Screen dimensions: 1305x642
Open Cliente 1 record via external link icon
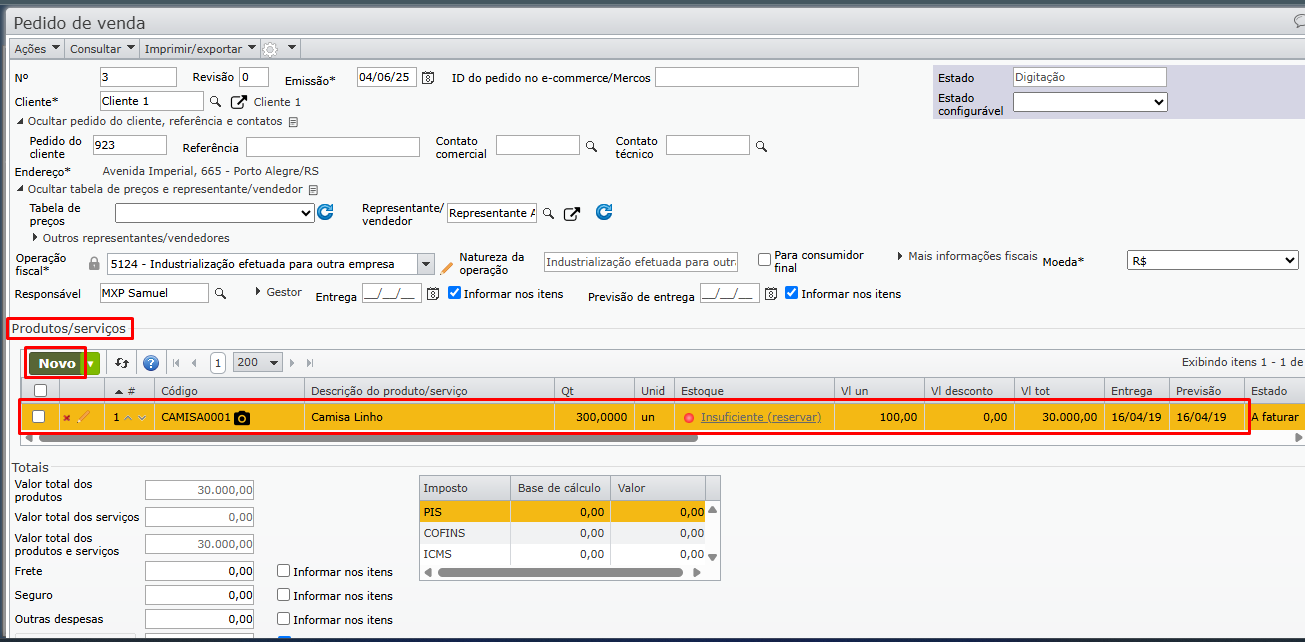tap(239, 102)
